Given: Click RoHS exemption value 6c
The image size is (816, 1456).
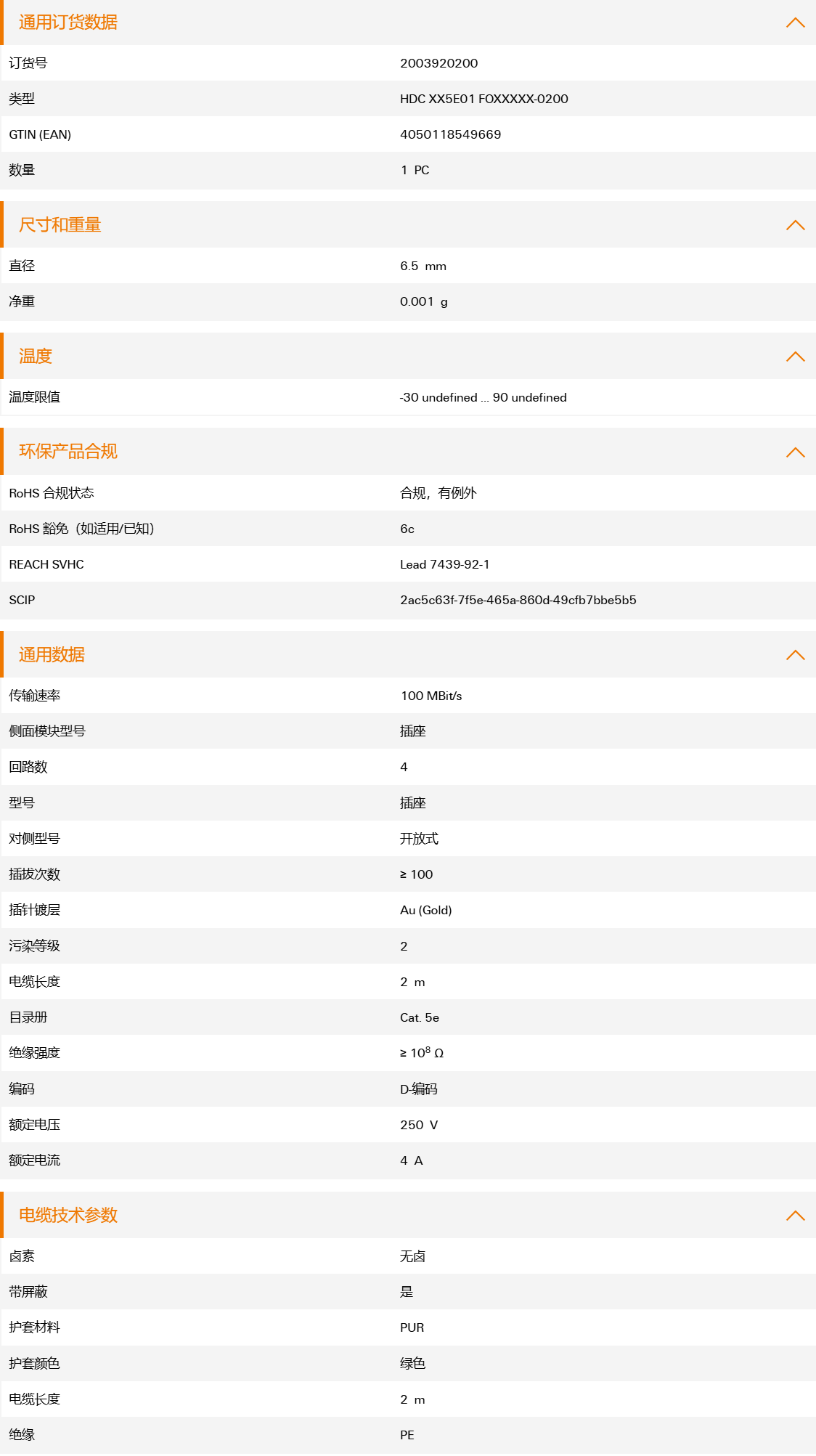Looking at the screenshot, I should (407, 529).
